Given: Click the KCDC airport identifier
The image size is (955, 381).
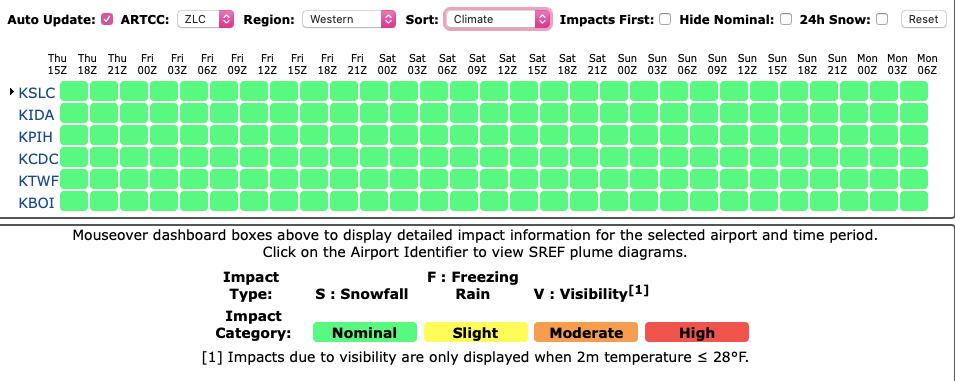Looking at the screenshot, I should 38,159.
